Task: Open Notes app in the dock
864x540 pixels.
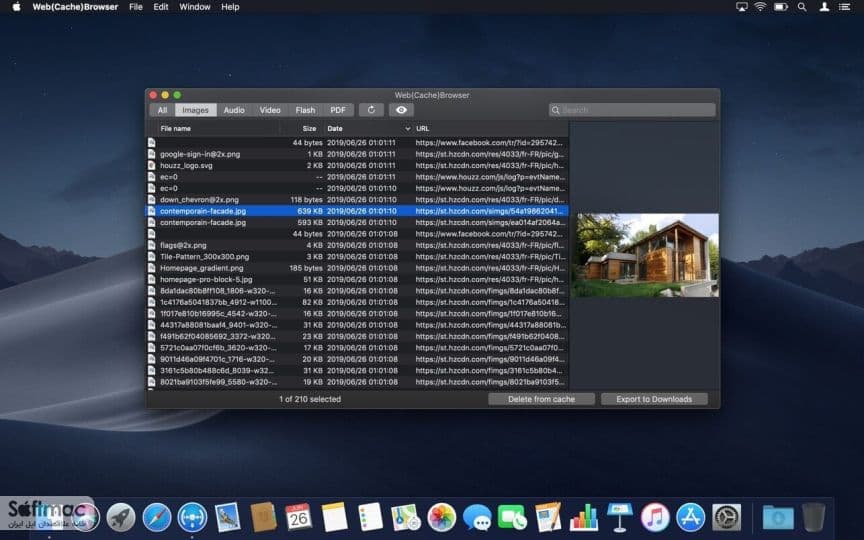Action: 334,517
